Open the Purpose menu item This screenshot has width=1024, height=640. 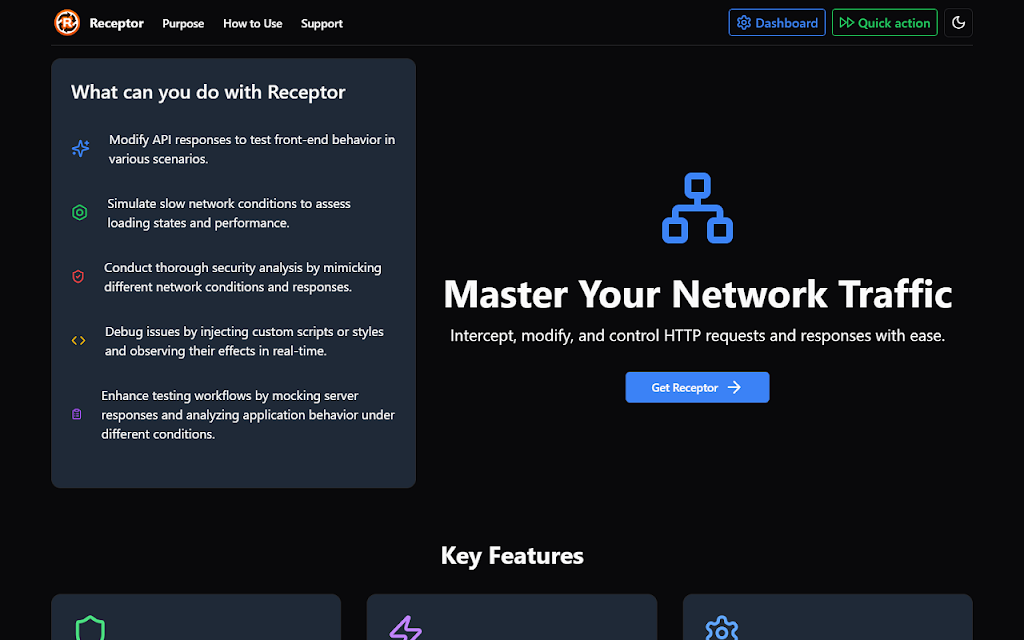coord(183,24)
